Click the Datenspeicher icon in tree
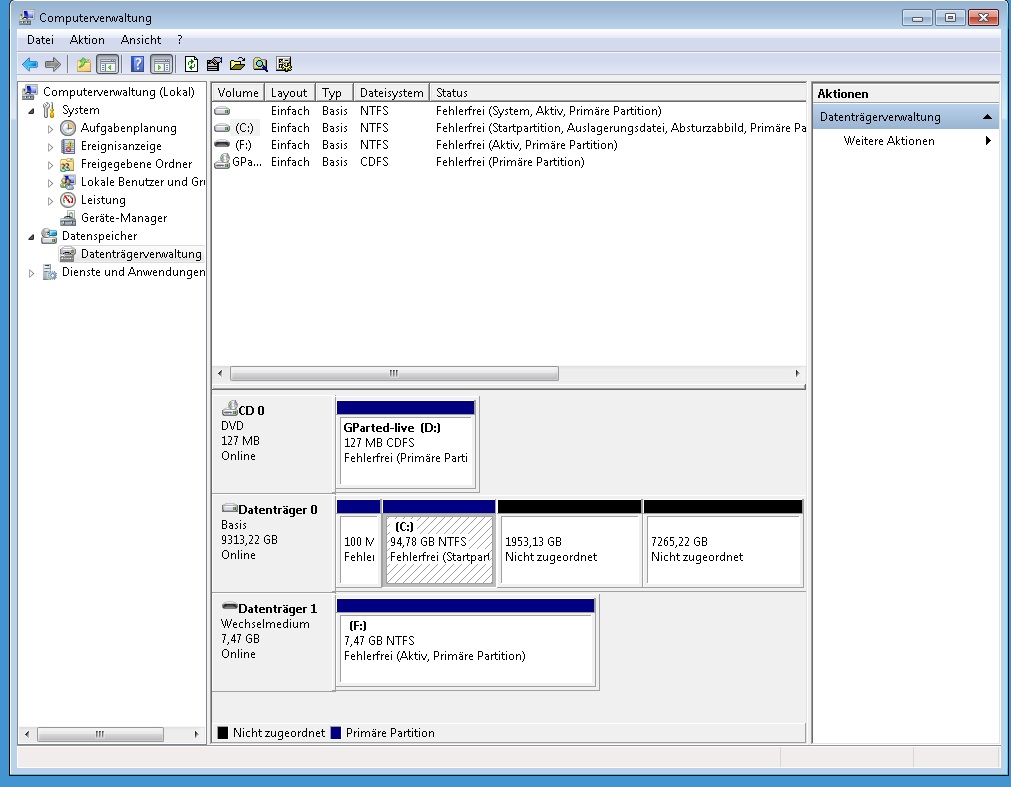Image resolution: width=1011 pixels, height=787 pixels. pyautogui.click(x=49, y=236)
